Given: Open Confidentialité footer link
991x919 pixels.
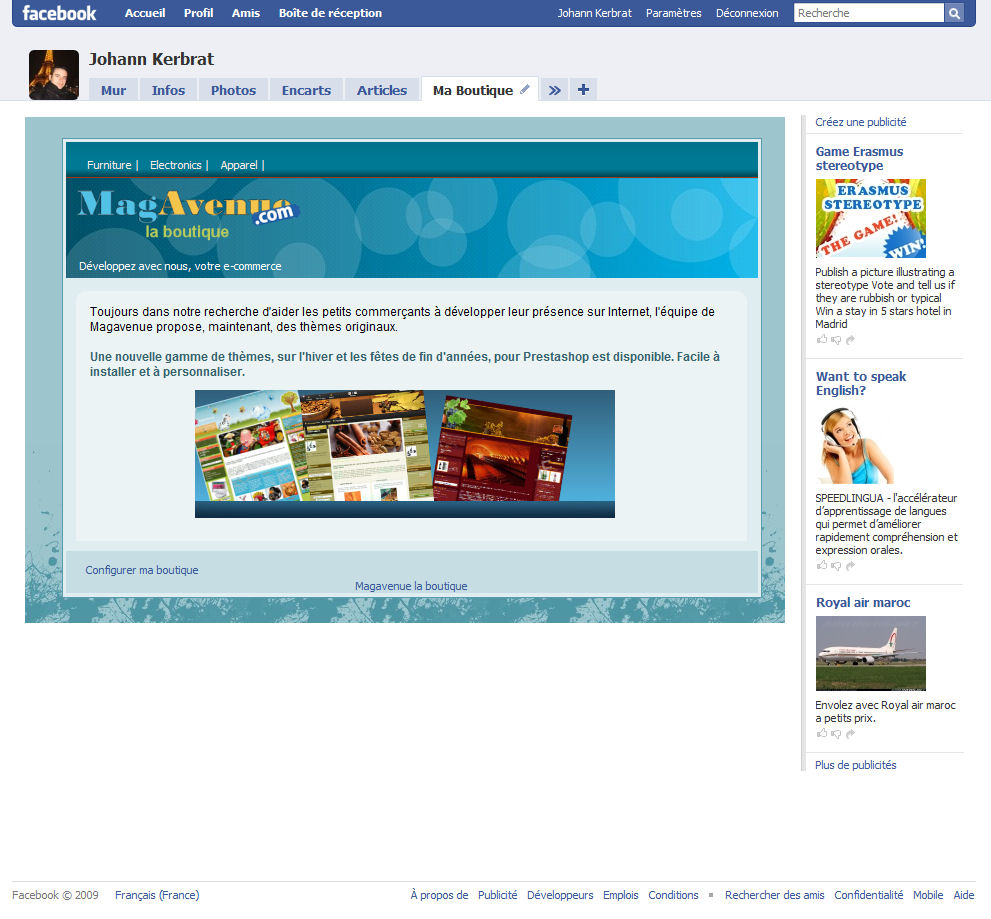Looking at the screenshot, I should pos(868,895).
